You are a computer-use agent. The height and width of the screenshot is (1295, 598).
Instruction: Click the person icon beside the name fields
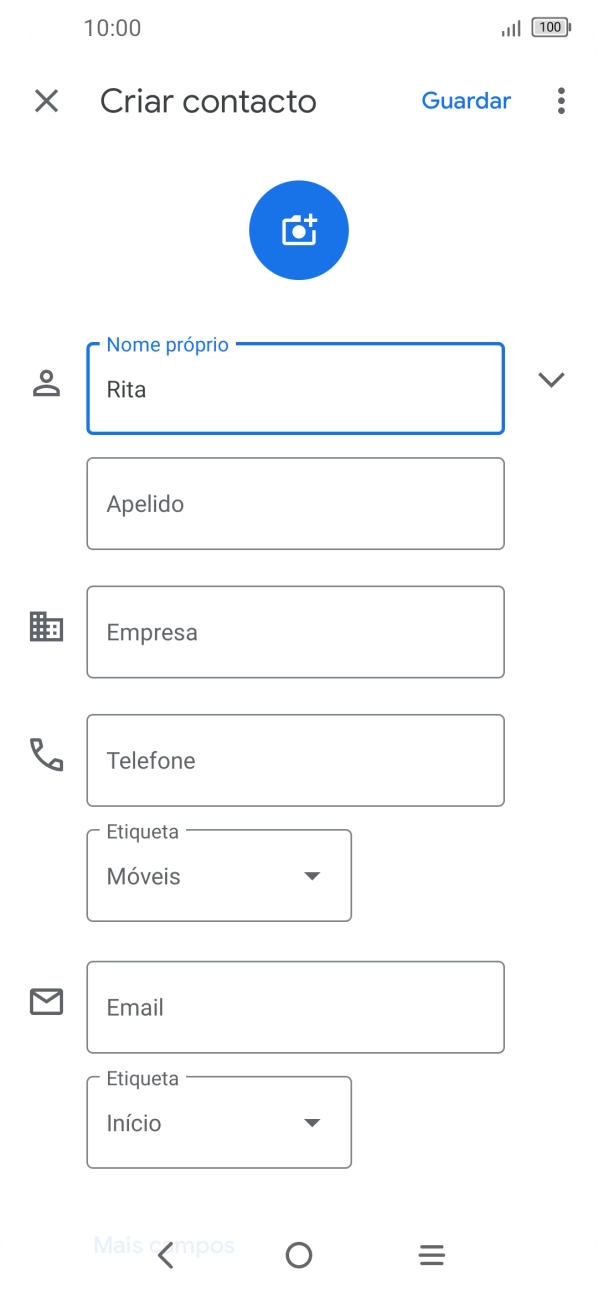46,380
